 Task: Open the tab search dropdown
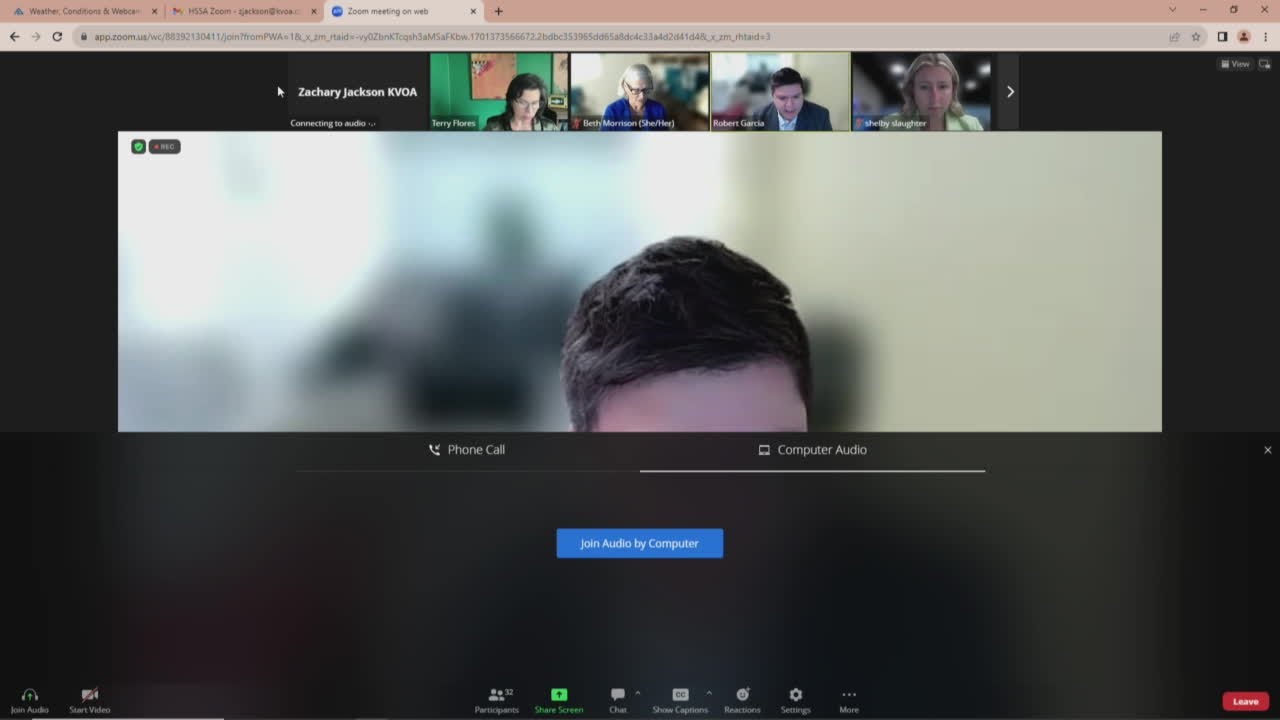[1173, 10]
